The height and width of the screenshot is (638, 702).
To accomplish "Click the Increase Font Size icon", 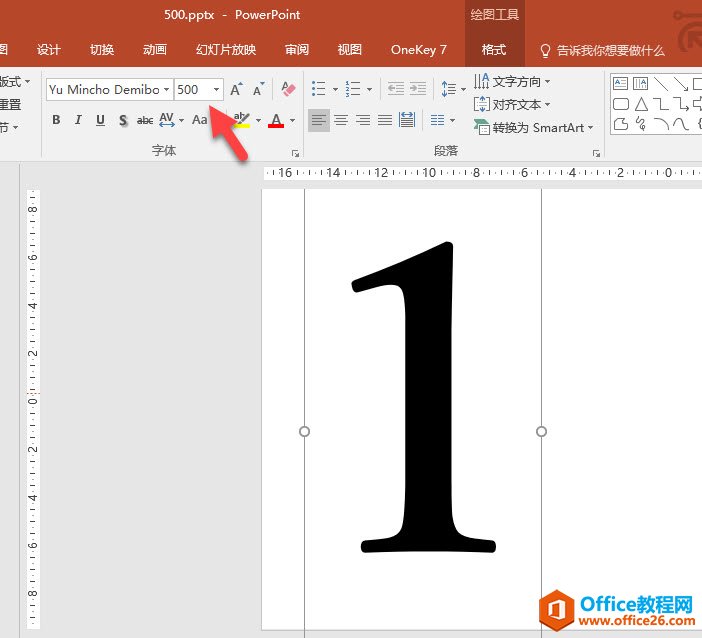I will pyautogui.click(x=236, y=90).
